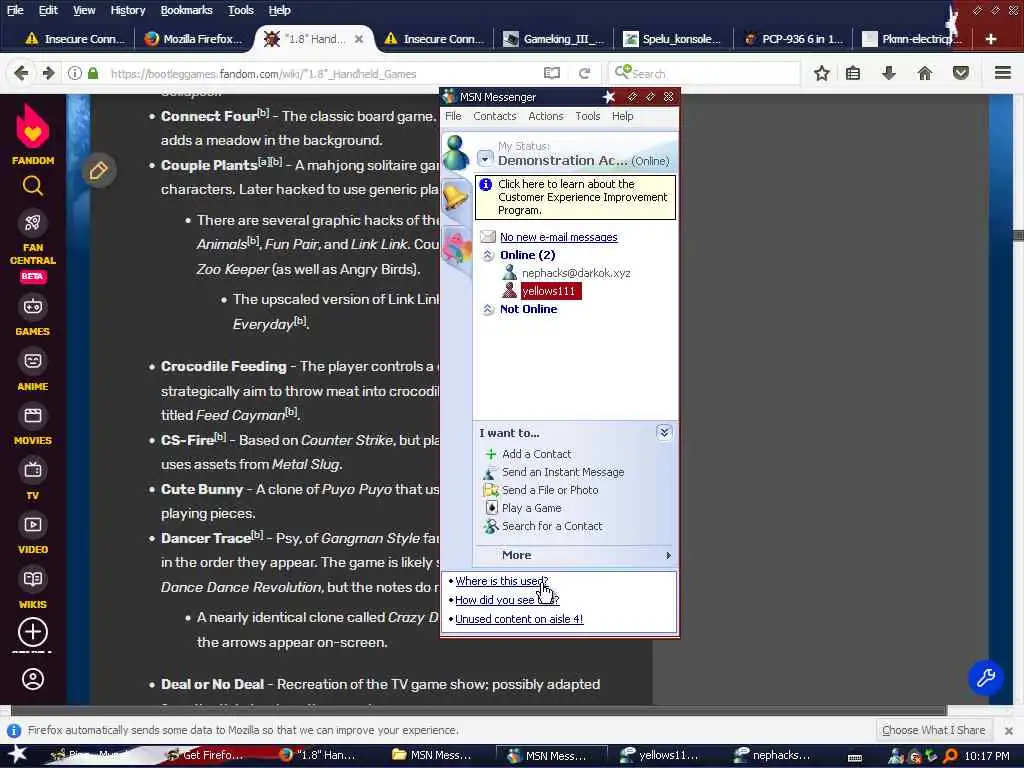Click No new e-mail messages link
This screenshot has width=1024, height=768.
[558, 237]
